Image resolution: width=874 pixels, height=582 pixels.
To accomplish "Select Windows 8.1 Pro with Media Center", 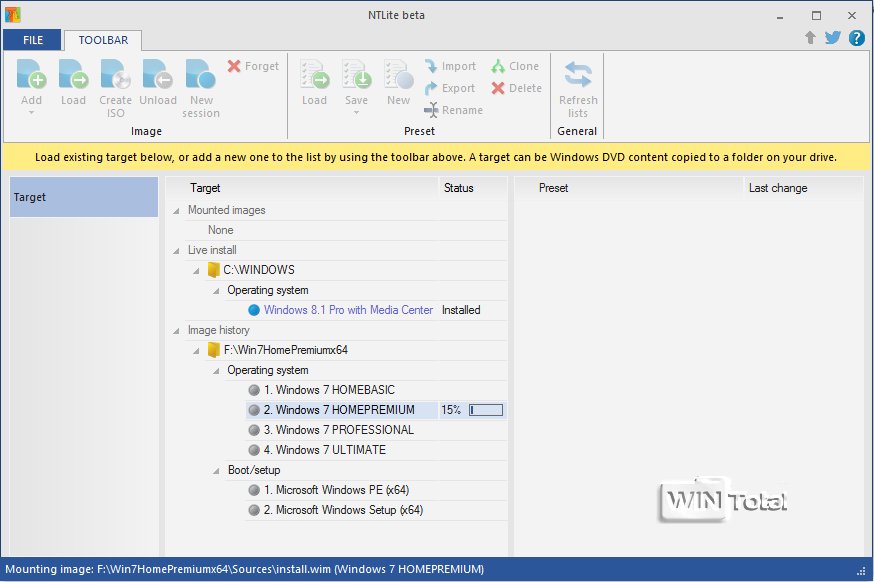I will pyautogui.click(x=348, y=310).
